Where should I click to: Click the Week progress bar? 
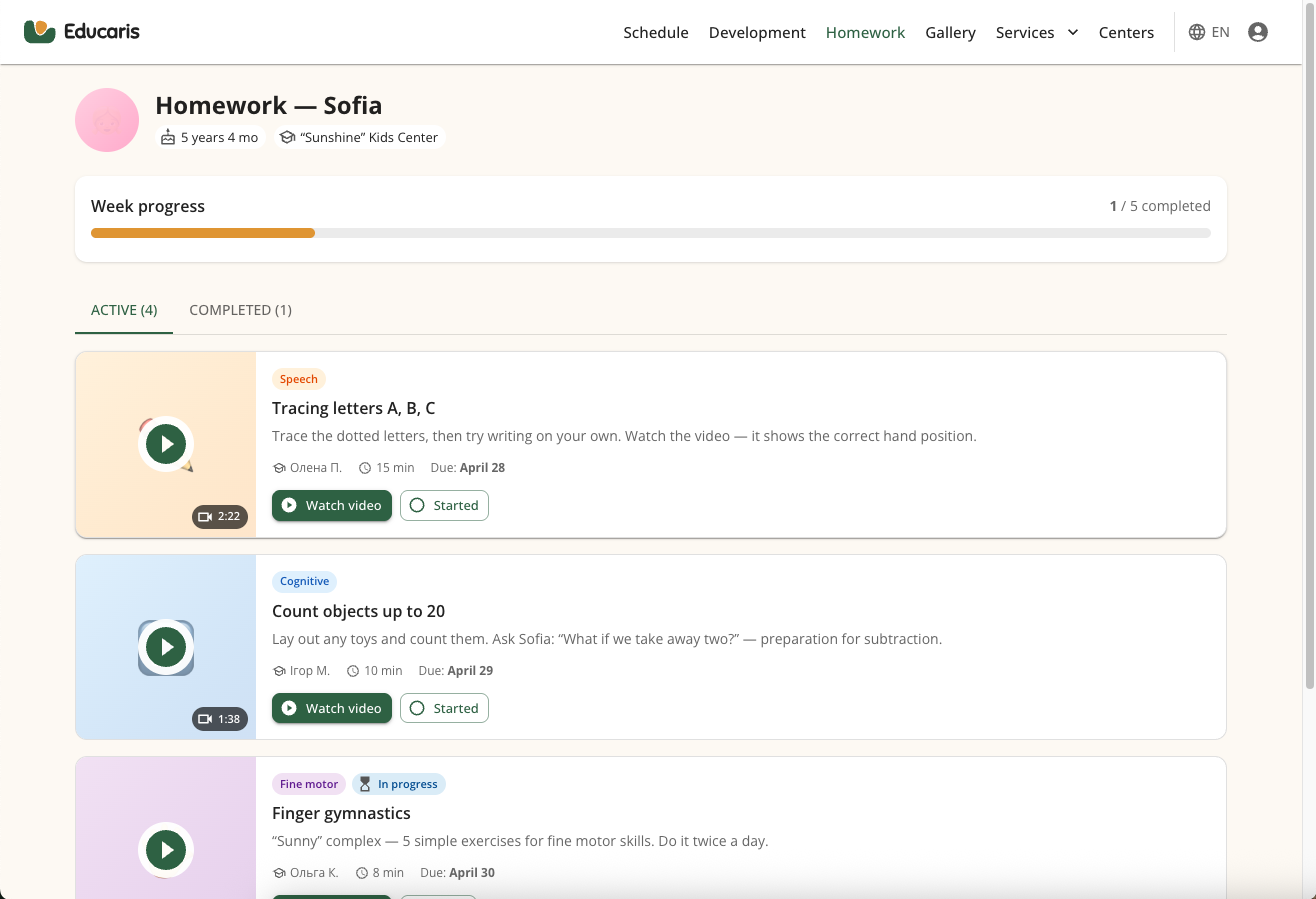[x=650, y=233]
